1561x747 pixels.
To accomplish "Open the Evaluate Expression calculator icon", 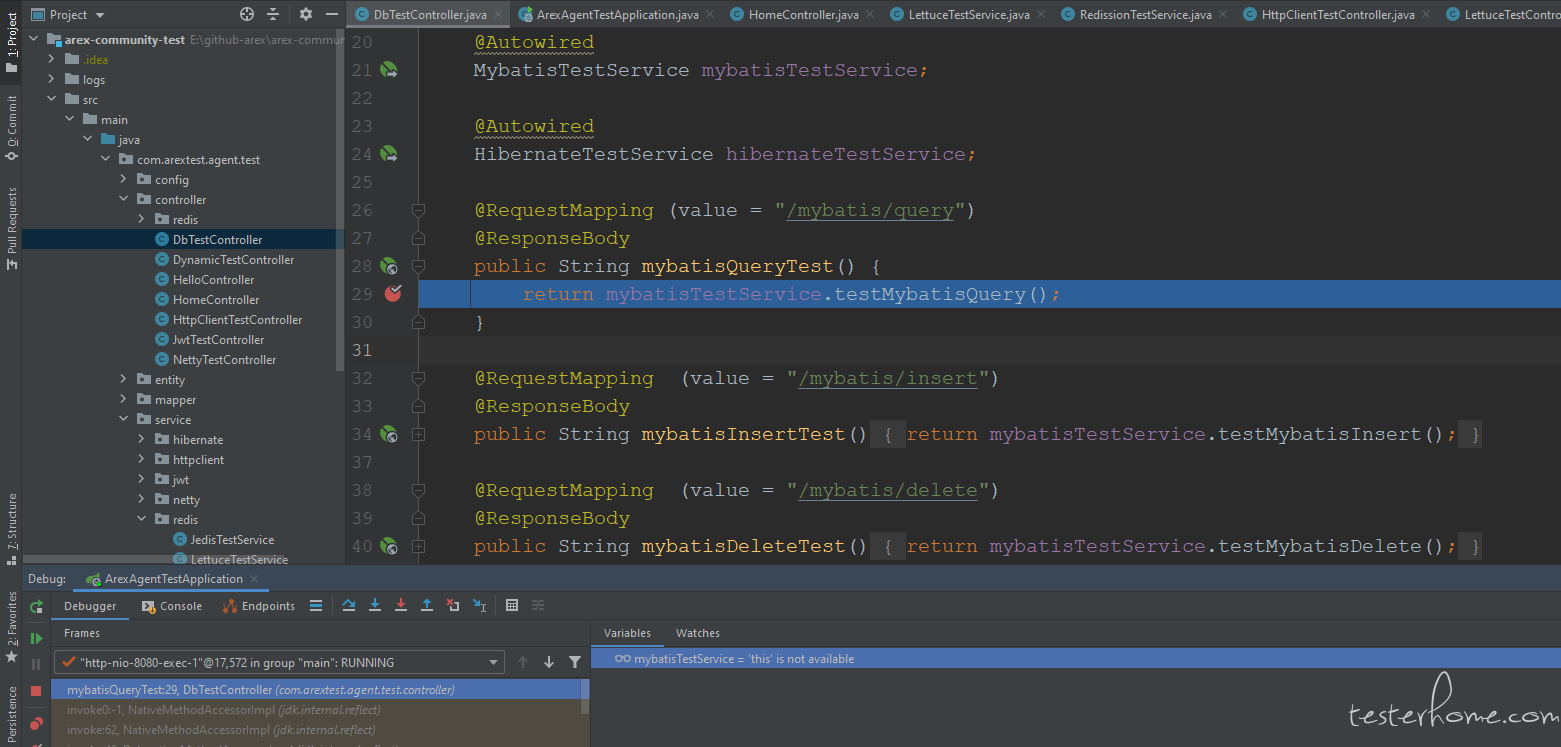I will pos(512,605).
